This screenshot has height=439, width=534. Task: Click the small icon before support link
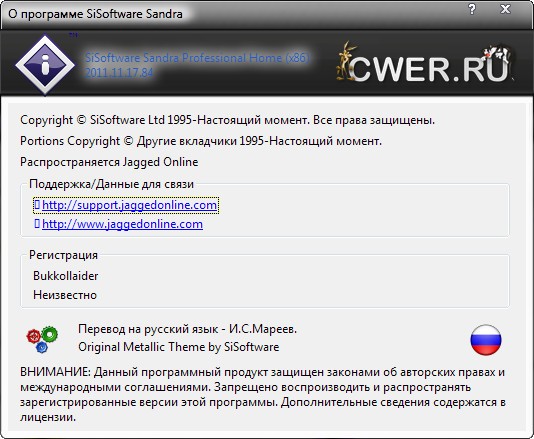pos(37,204)
